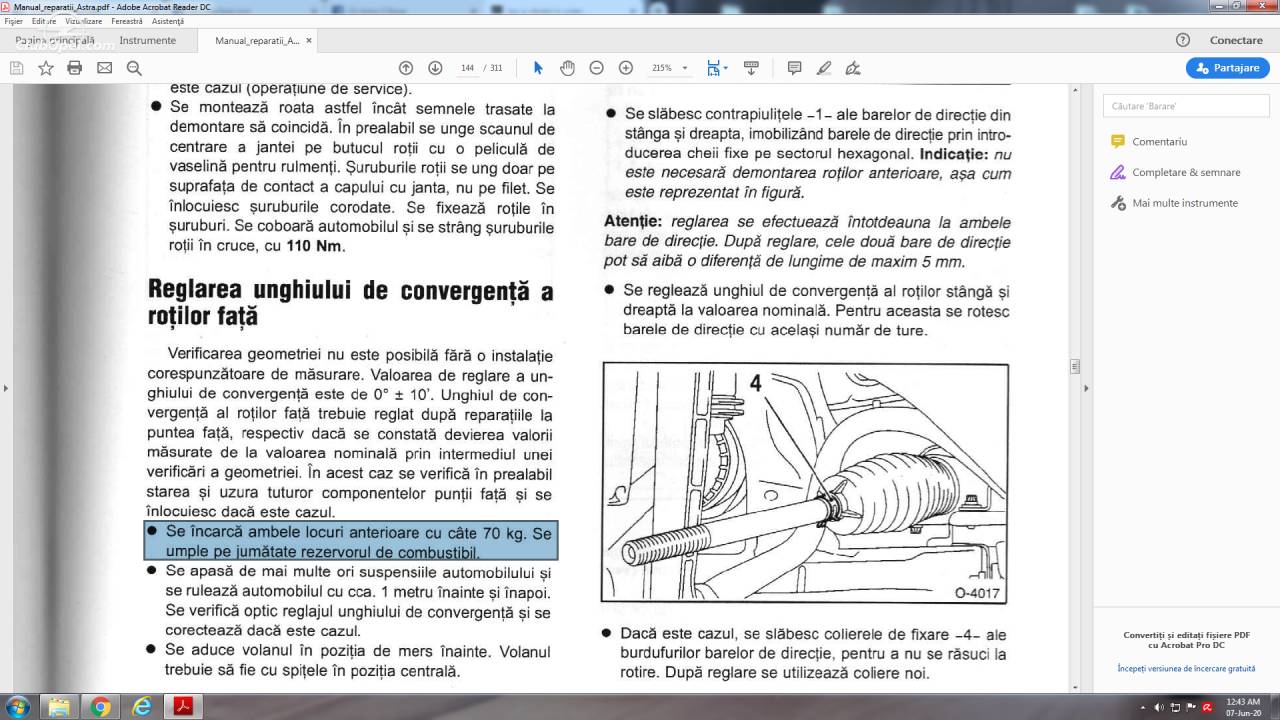Image resolution: width=1280 pixels, height=720 pixels.
Task: Add a comment with speech bubble icon
Action: tap(794, 68)
